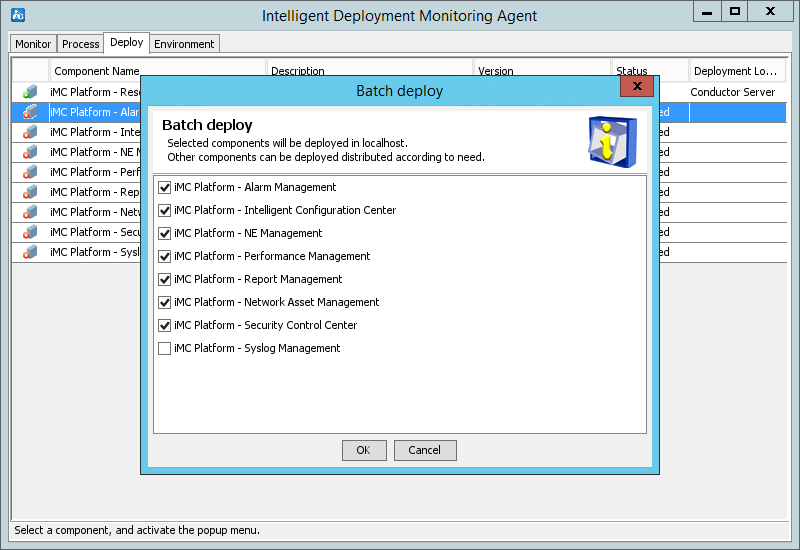800x550 pixels.
Task: Click the iMC Platform - Resource row icon
Action: tap(30, 92)
